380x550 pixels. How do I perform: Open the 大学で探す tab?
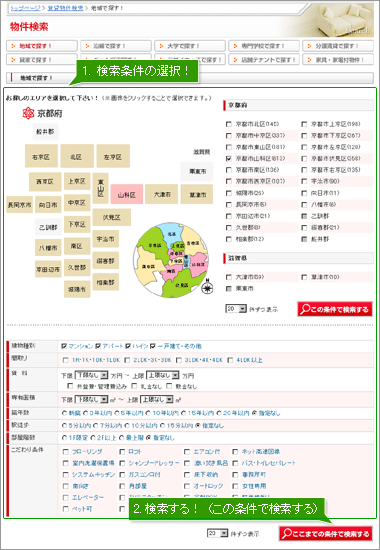point(190,46)
